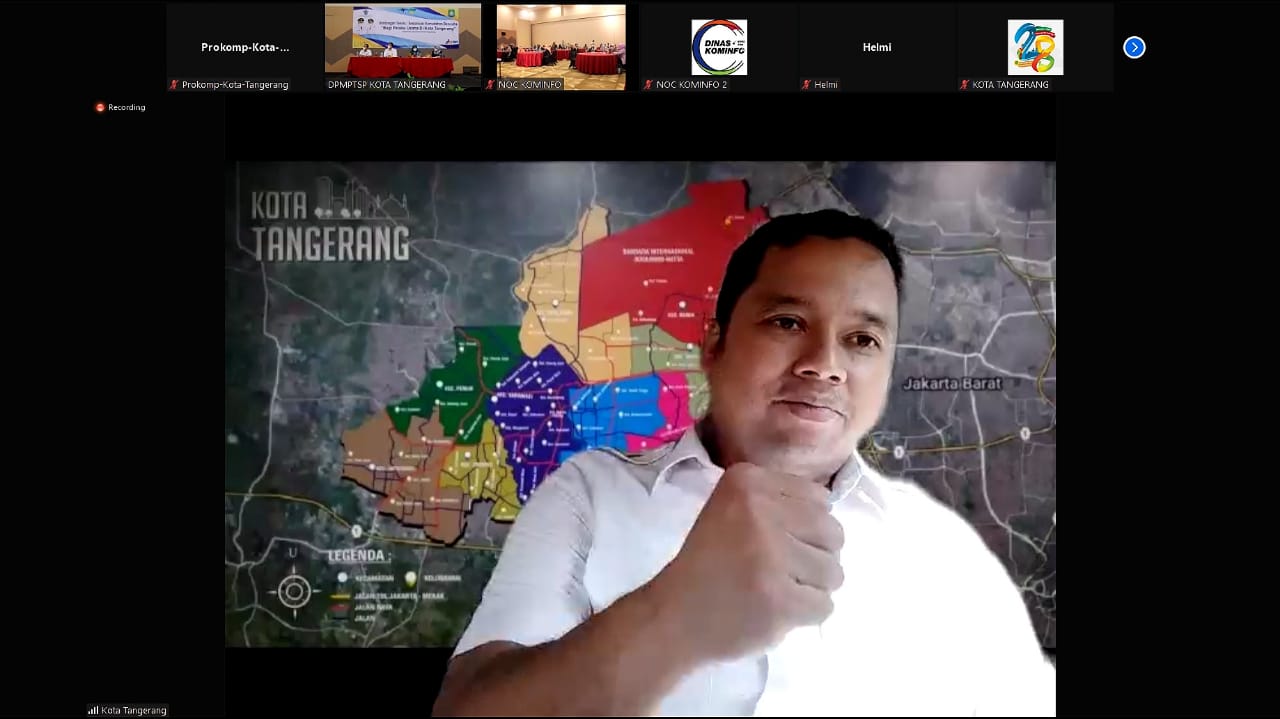Select the NOC KOMINFO meeting room thumbnail
The height and width of the screenshot is (719, 1280).
[x=561, y=41]
